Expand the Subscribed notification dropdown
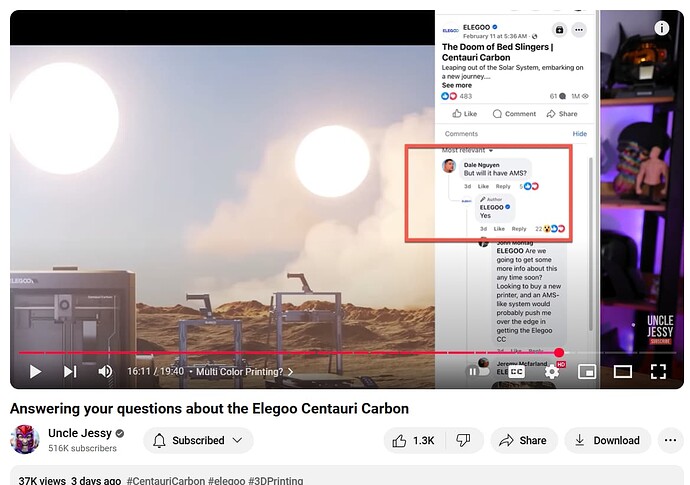Viewport: 690px width, 485px height. [198, 440]
